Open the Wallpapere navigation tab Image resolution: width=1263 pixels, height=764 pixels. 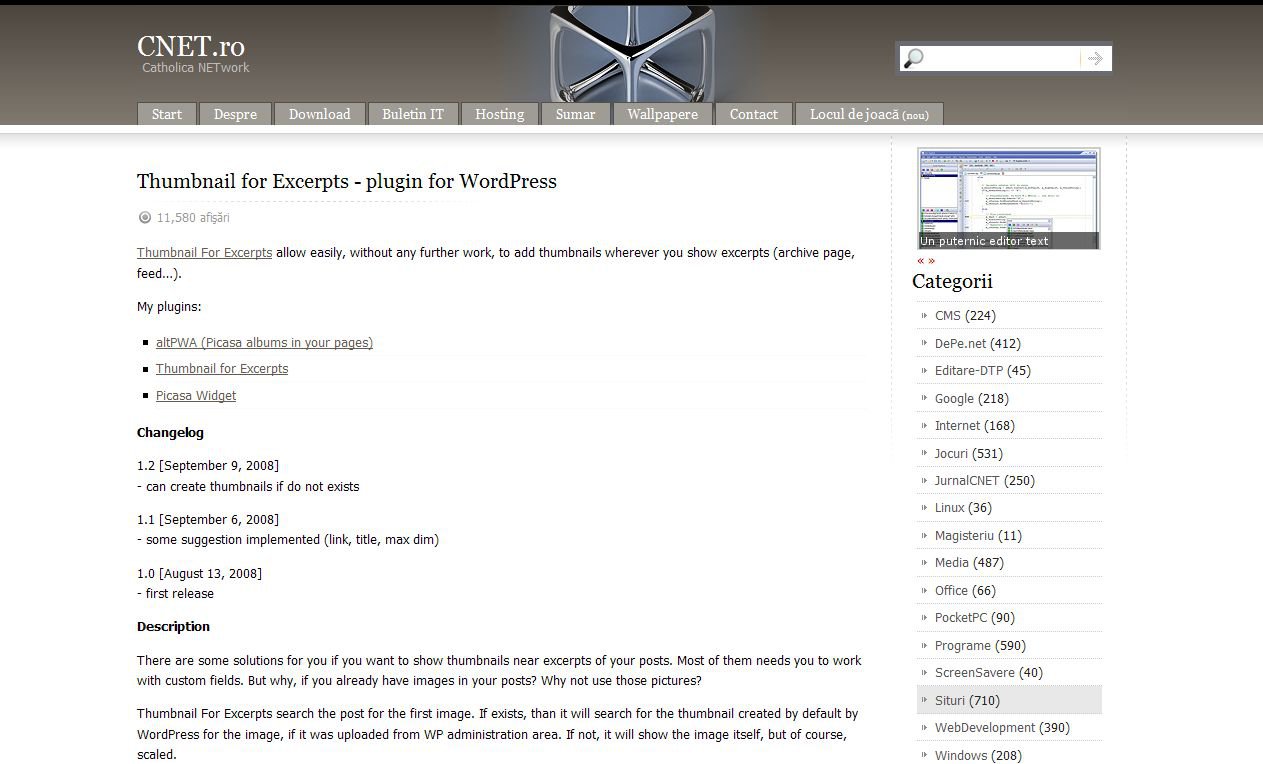click(662, 114)
